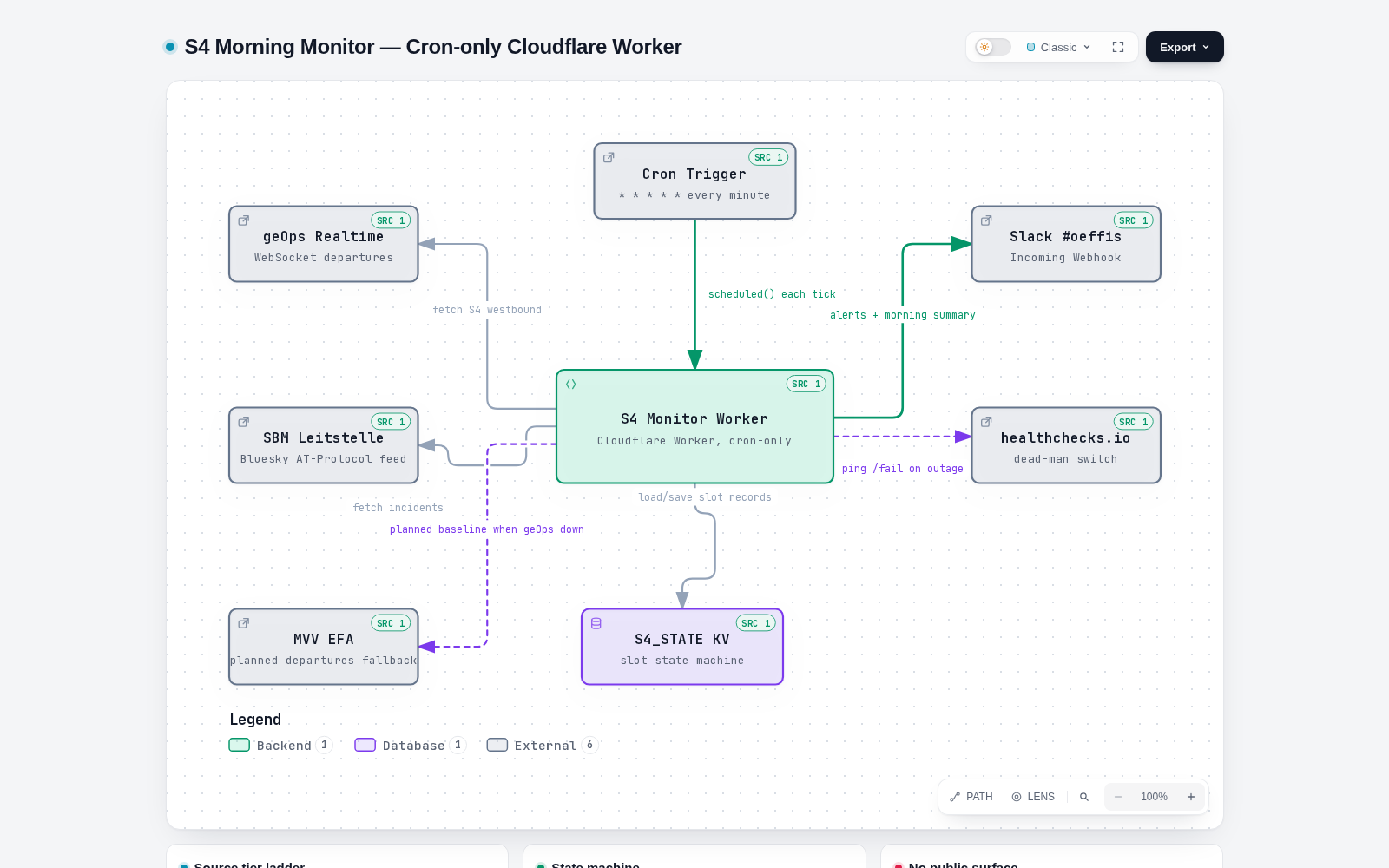The image size is (1389, 868).
Task: Select the Cron Trigger node
Action: point(694,181)
